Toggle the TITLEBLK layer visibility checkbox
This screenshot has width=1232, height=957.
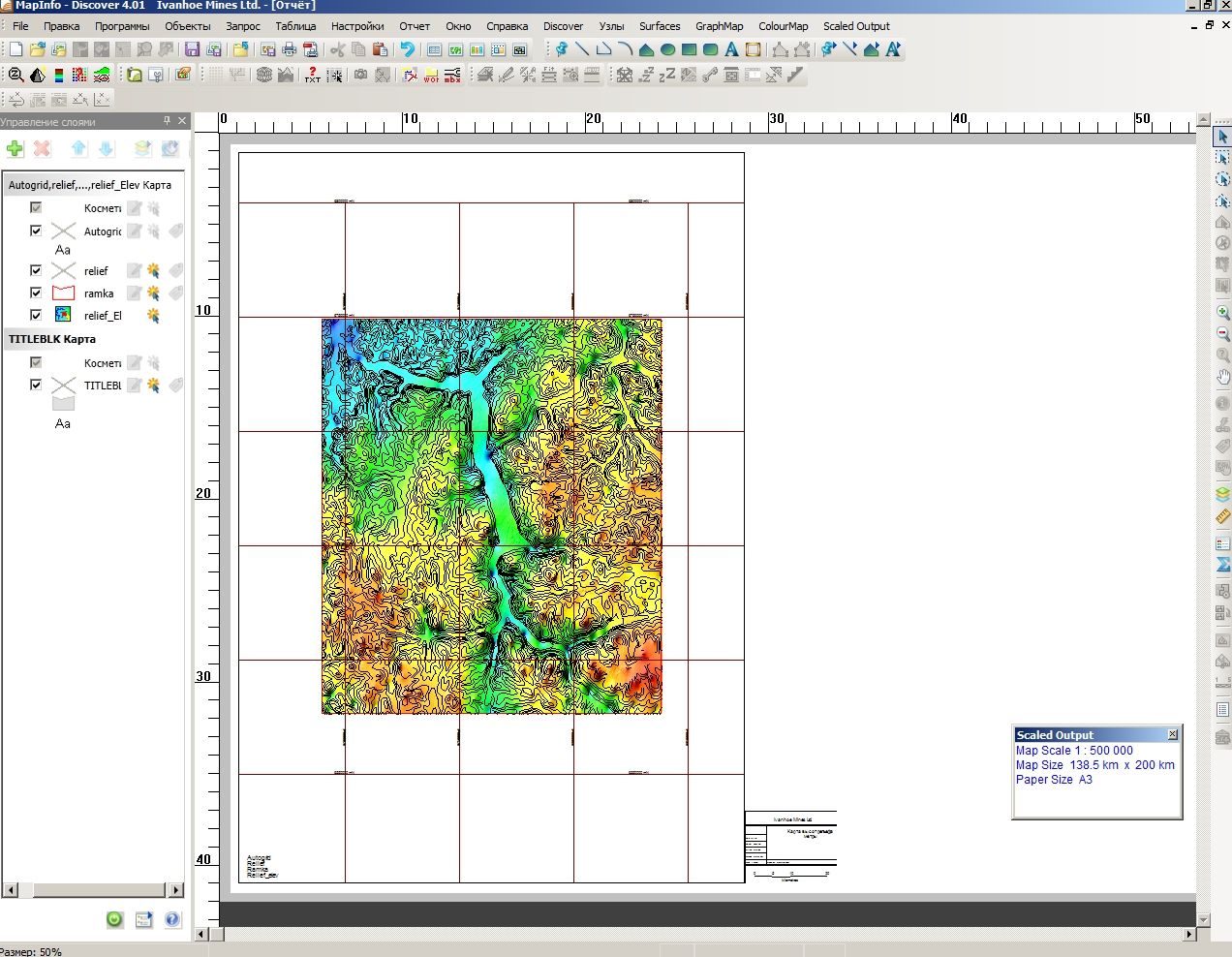coord(36,385)
